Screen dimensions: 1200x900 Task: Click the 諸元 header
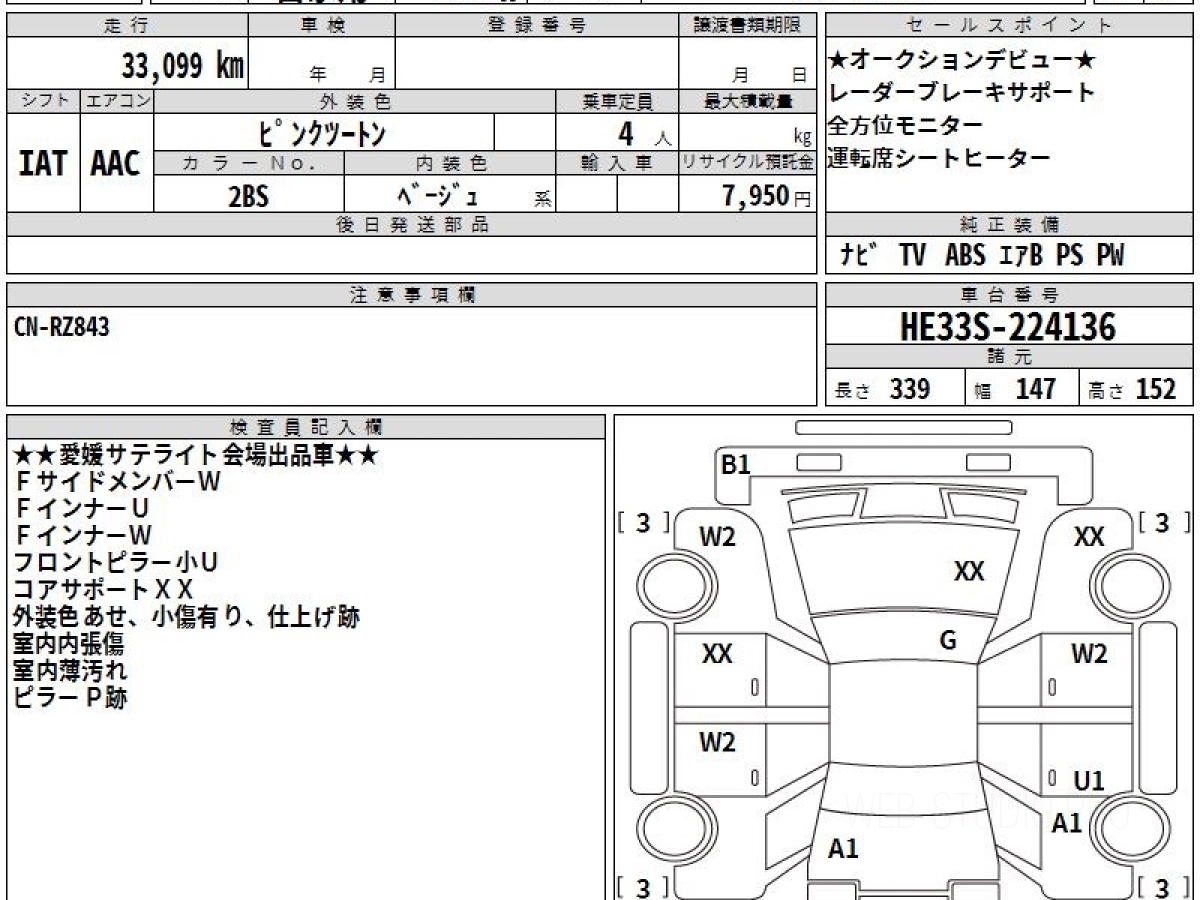[x=1009, y=358]
